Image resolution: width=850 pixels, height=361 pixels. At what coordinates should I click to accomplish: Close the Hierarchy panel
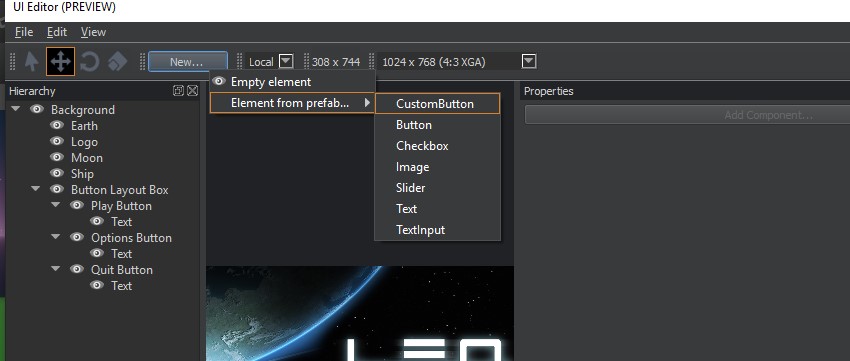(192, 91)
